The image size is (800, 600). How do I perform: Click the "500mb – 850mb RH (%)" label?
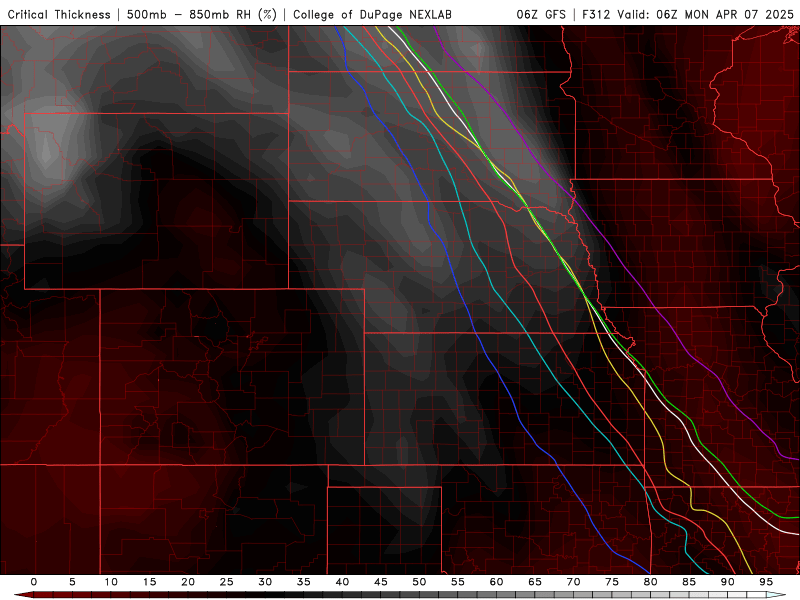pyautogui.click(x=202, y=15)
